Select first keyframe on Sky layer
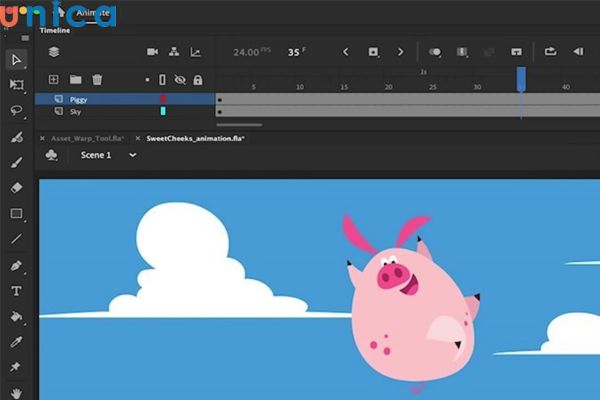The height and width of the screenshot is (400, 600). pos(220,112)
